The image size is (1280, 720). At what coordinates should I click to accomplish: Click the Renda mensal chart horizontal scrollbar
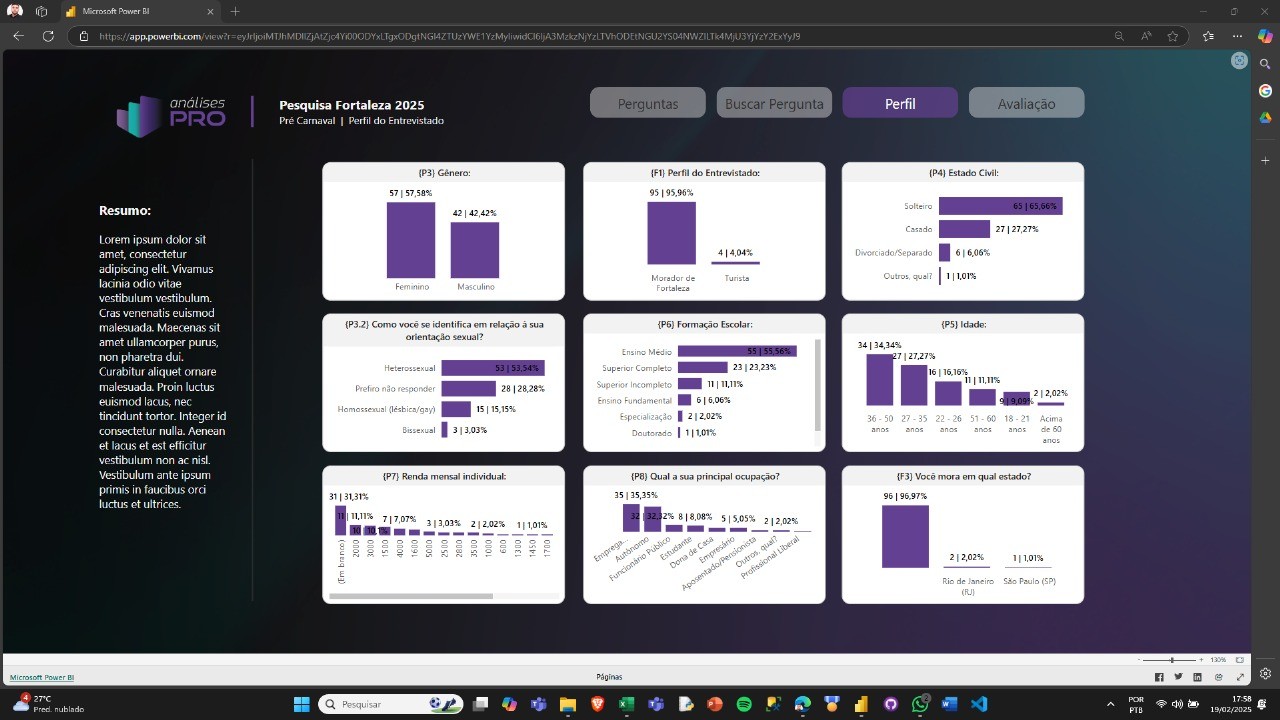coord(410,596)
